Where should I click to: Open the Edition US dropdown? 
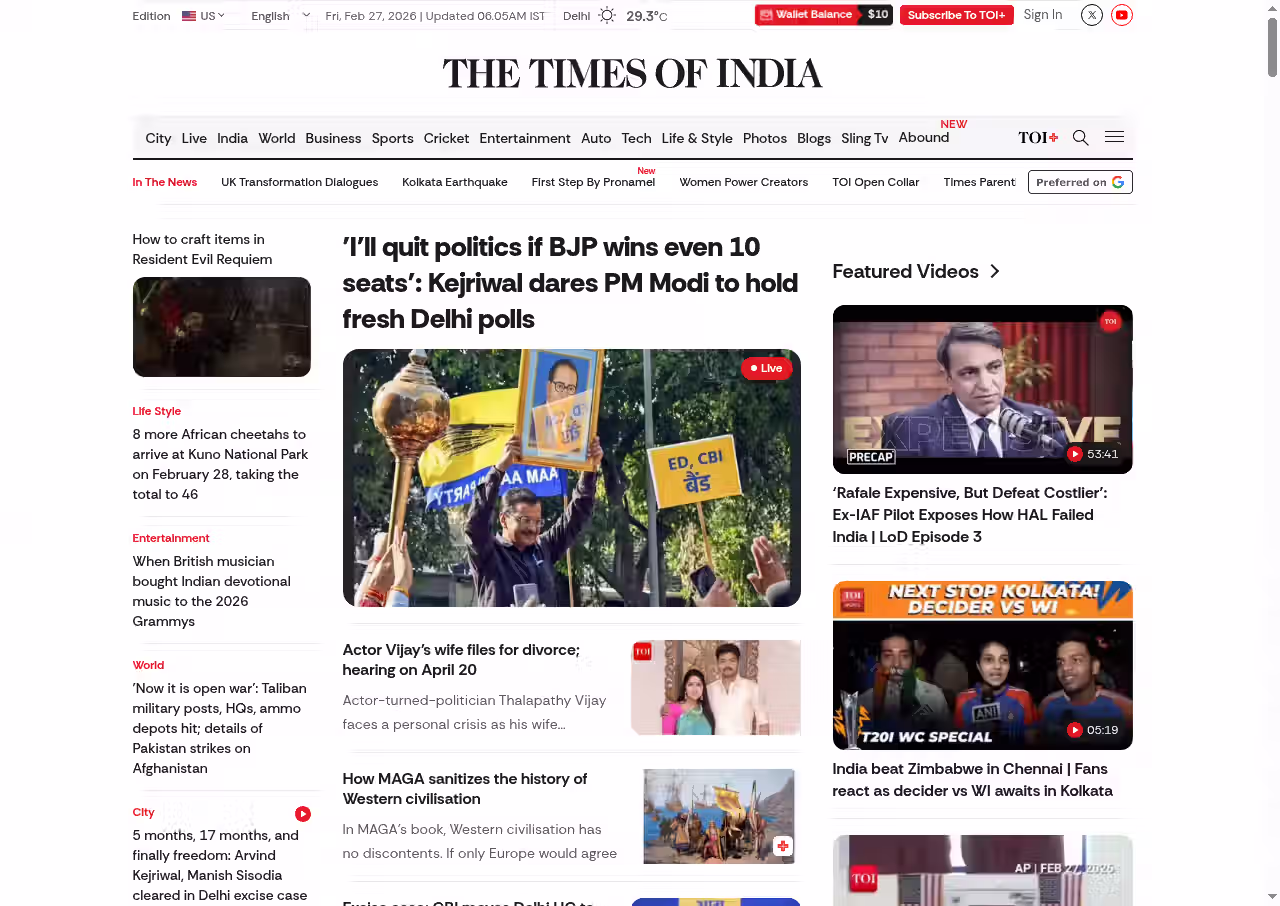[x=203, y=16]
